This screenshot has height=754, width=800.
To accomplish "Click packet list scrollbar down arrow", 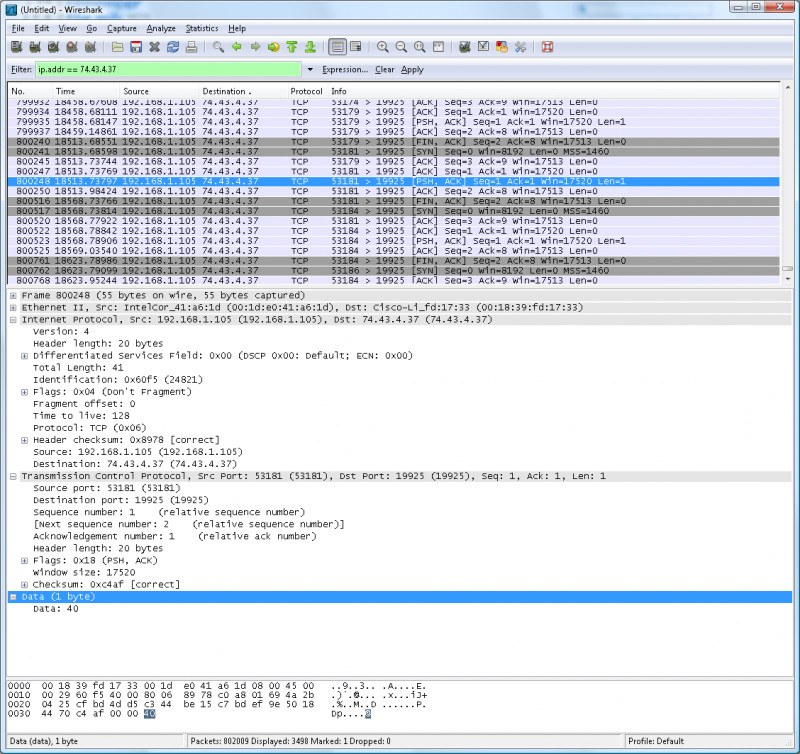I will click(x=787, y=279).
